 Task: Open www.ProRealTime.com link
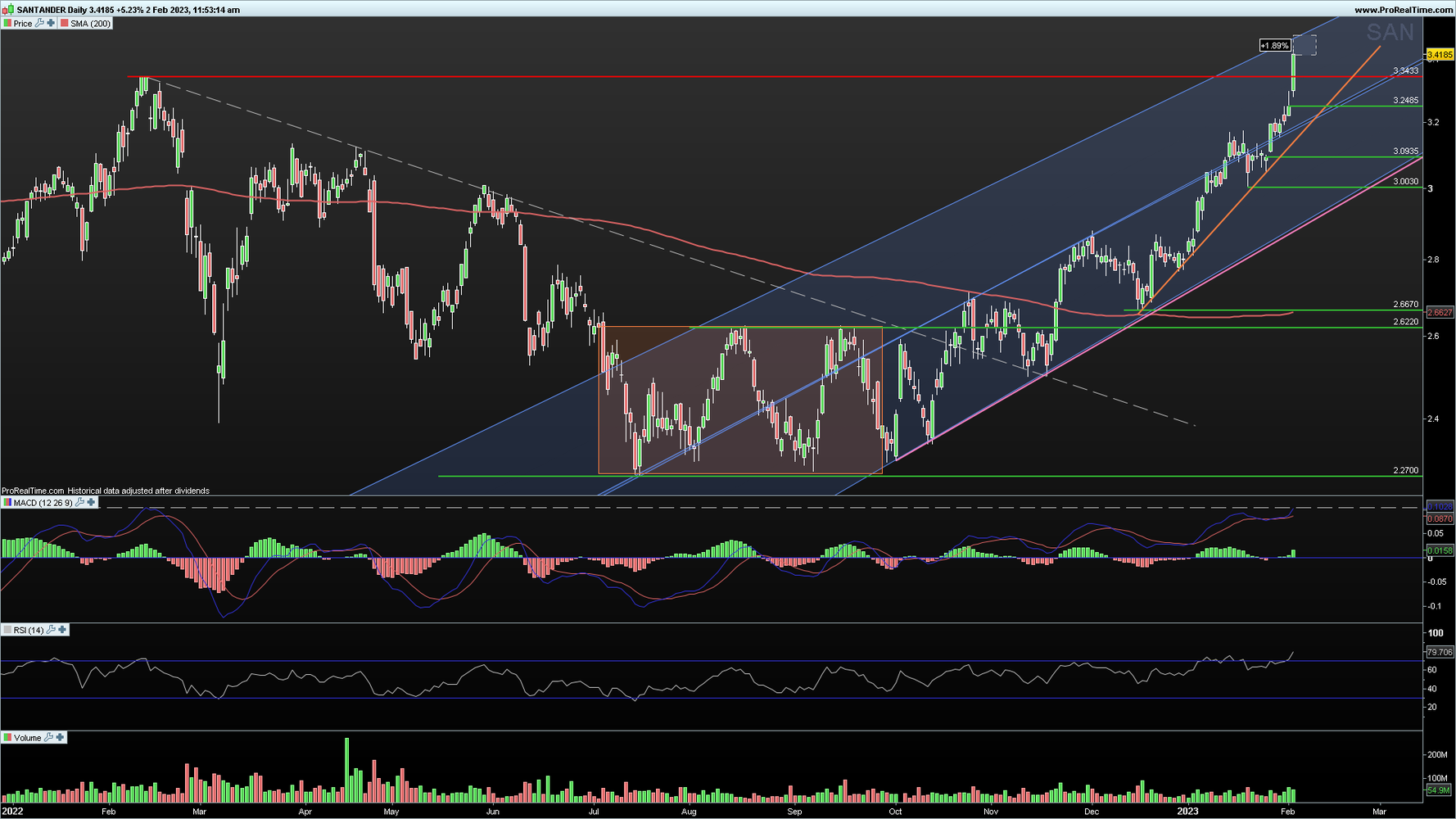[x=1404, y=10]
